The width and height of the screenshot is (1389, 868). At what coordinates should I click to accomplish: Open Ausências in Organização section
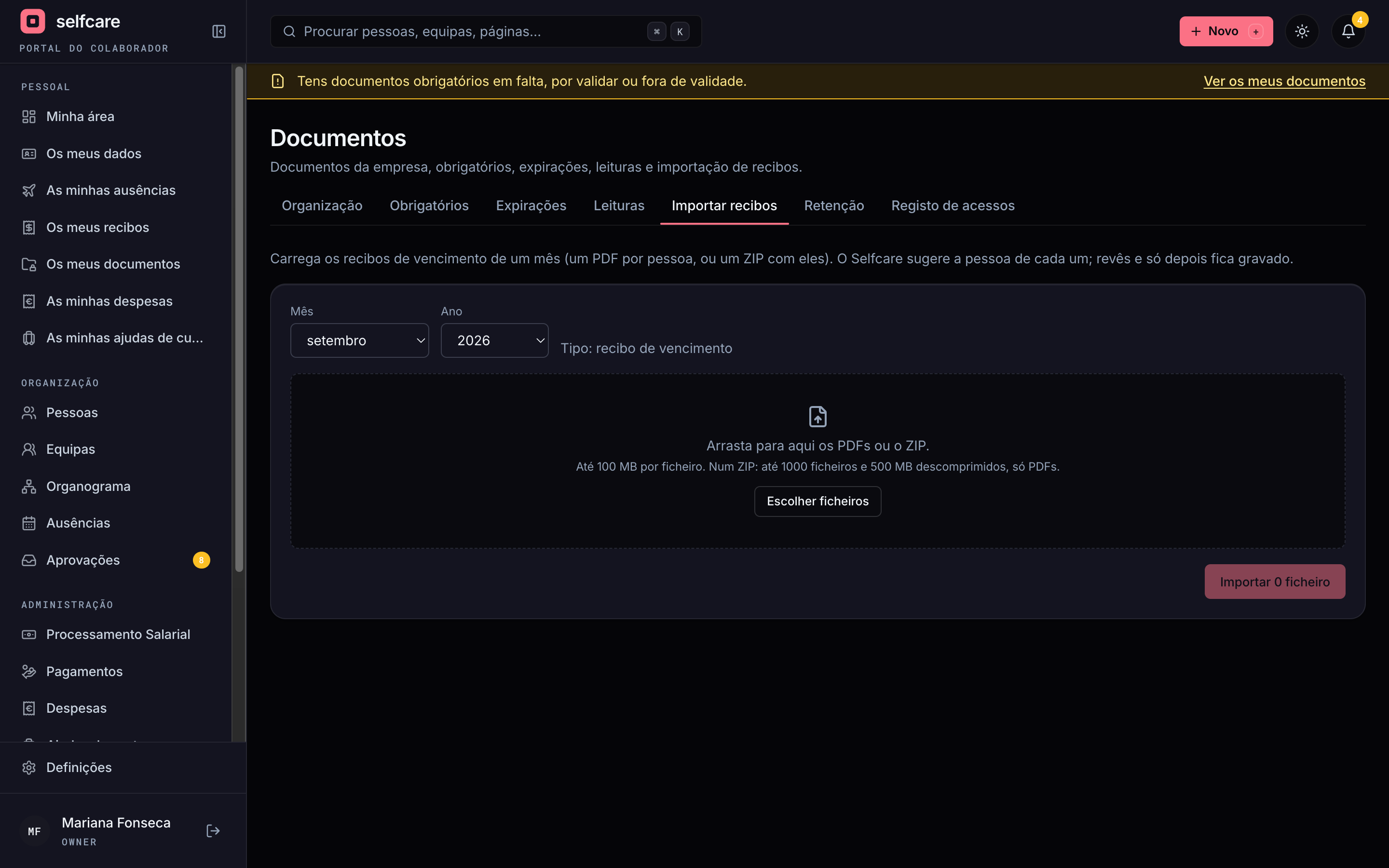point(116,523)
